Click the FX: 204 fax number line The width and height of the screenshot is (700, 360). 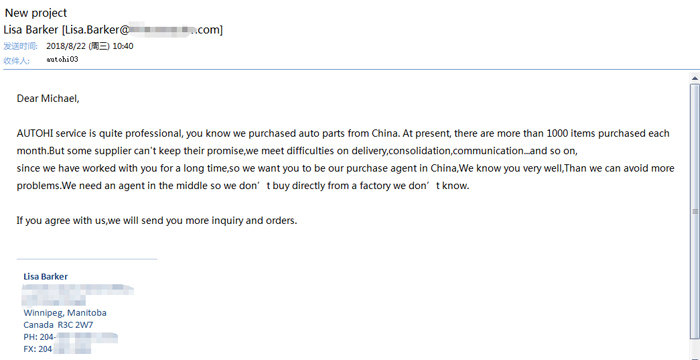[x=57, y=349]
